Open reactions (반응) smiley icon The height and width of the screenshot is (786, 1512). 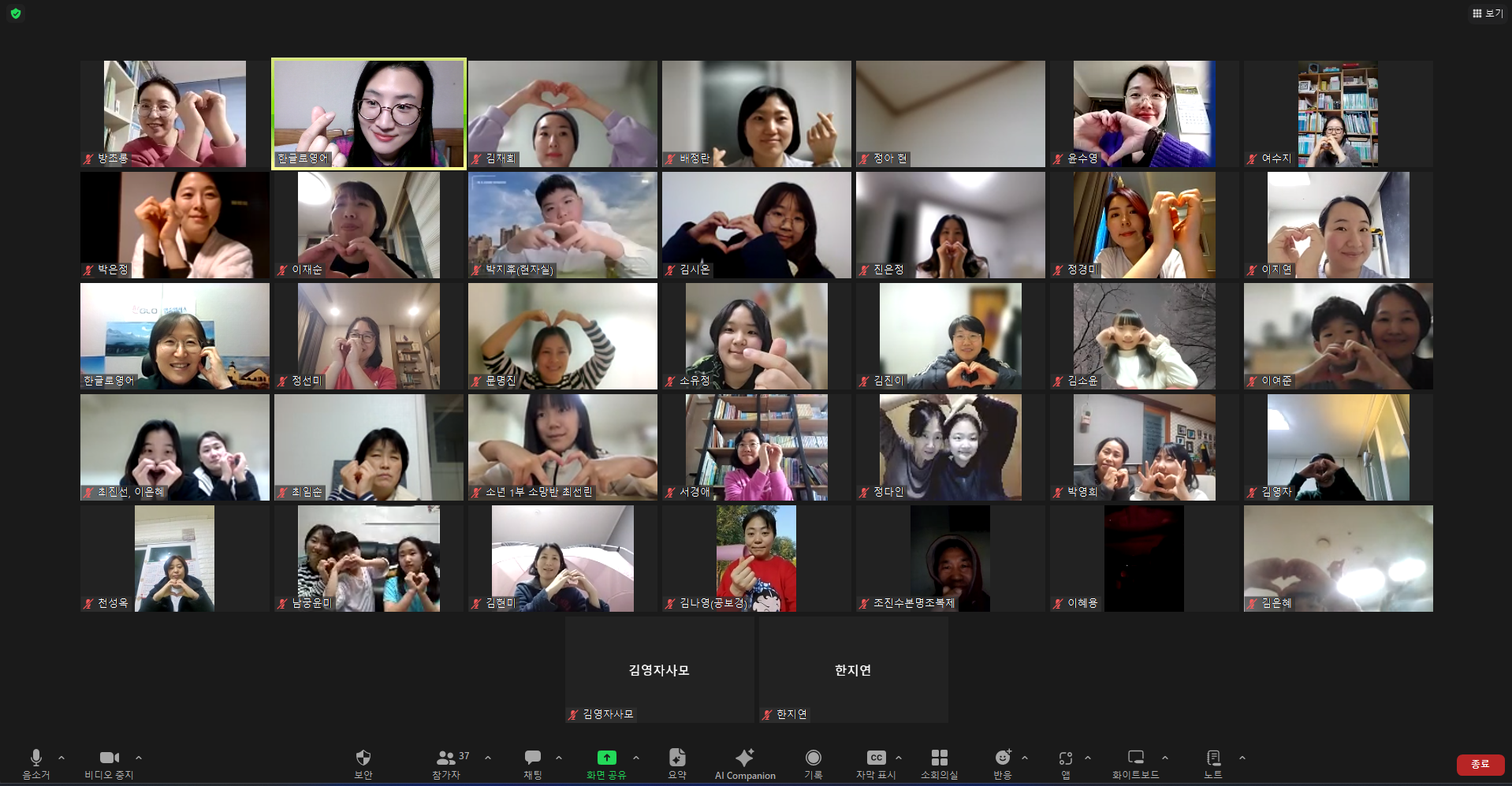click(1002, 762)
